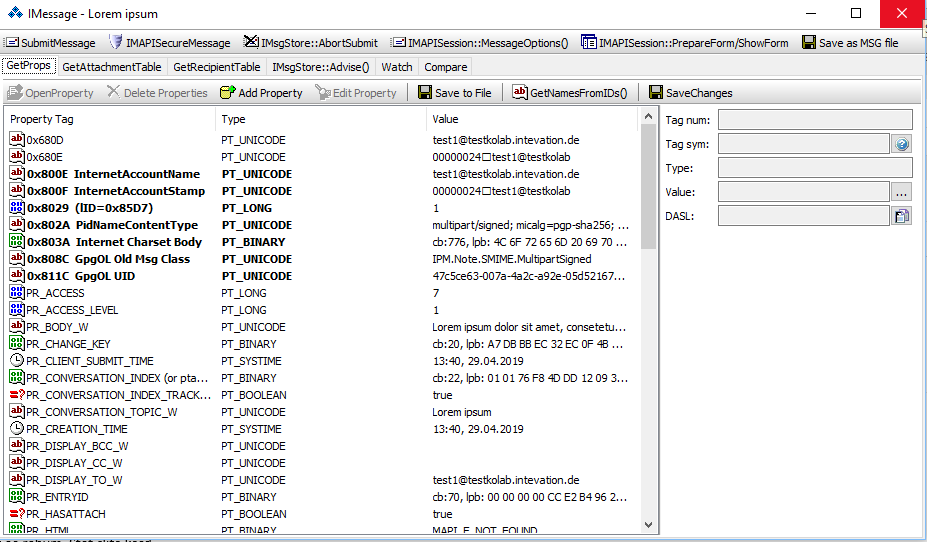
Task: Click the copy icon next to DASL
Action: pos(901,216)
